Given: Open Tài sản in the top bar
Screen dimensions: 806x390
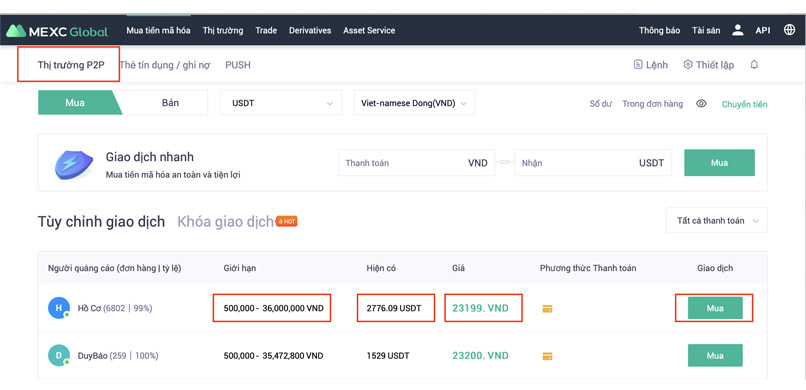Looking at the screenshot, I should pyautogui.click(x=706, y=30).
